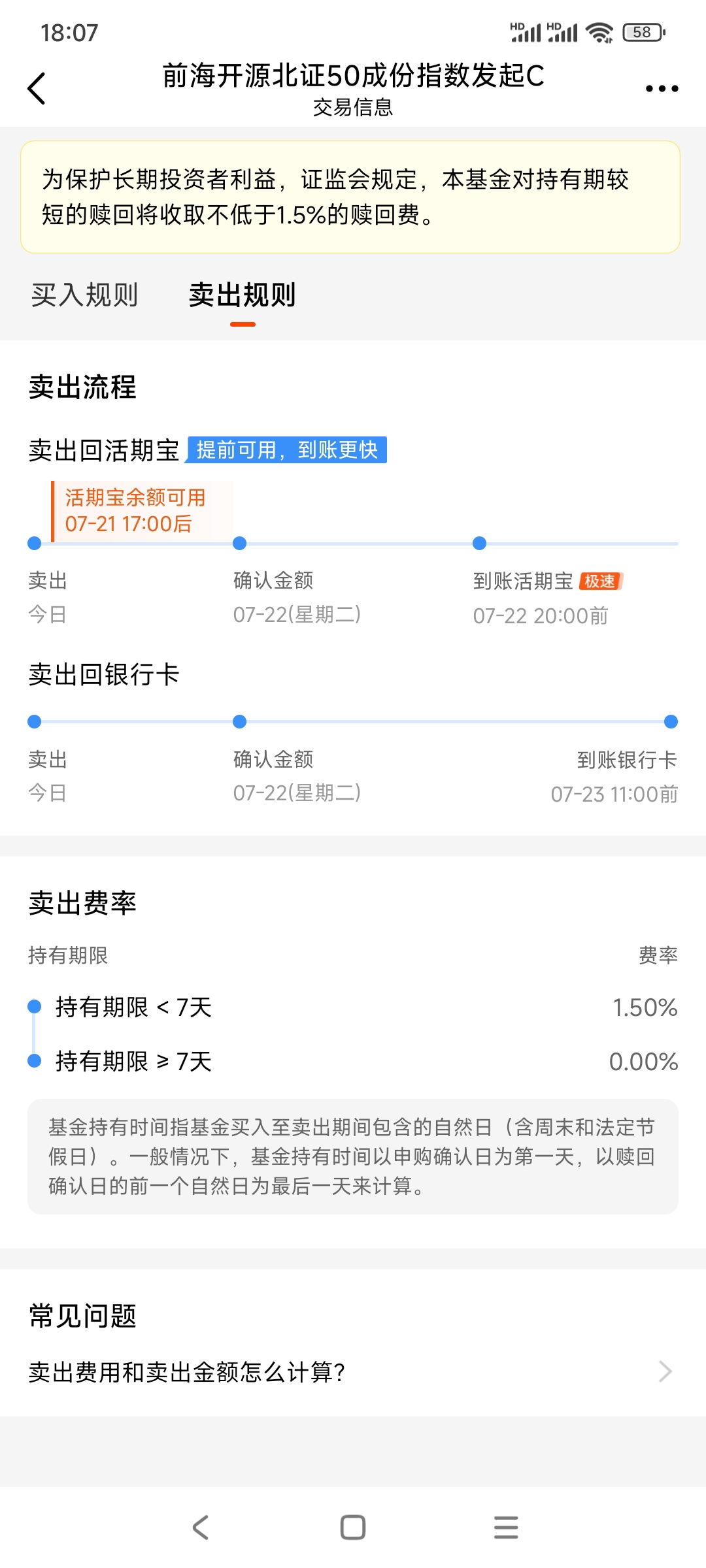Image resolution: width=706 pixels, height=1568 pixels.
Task: Tap Android navigation back button
Action: tap(201, 1527)
